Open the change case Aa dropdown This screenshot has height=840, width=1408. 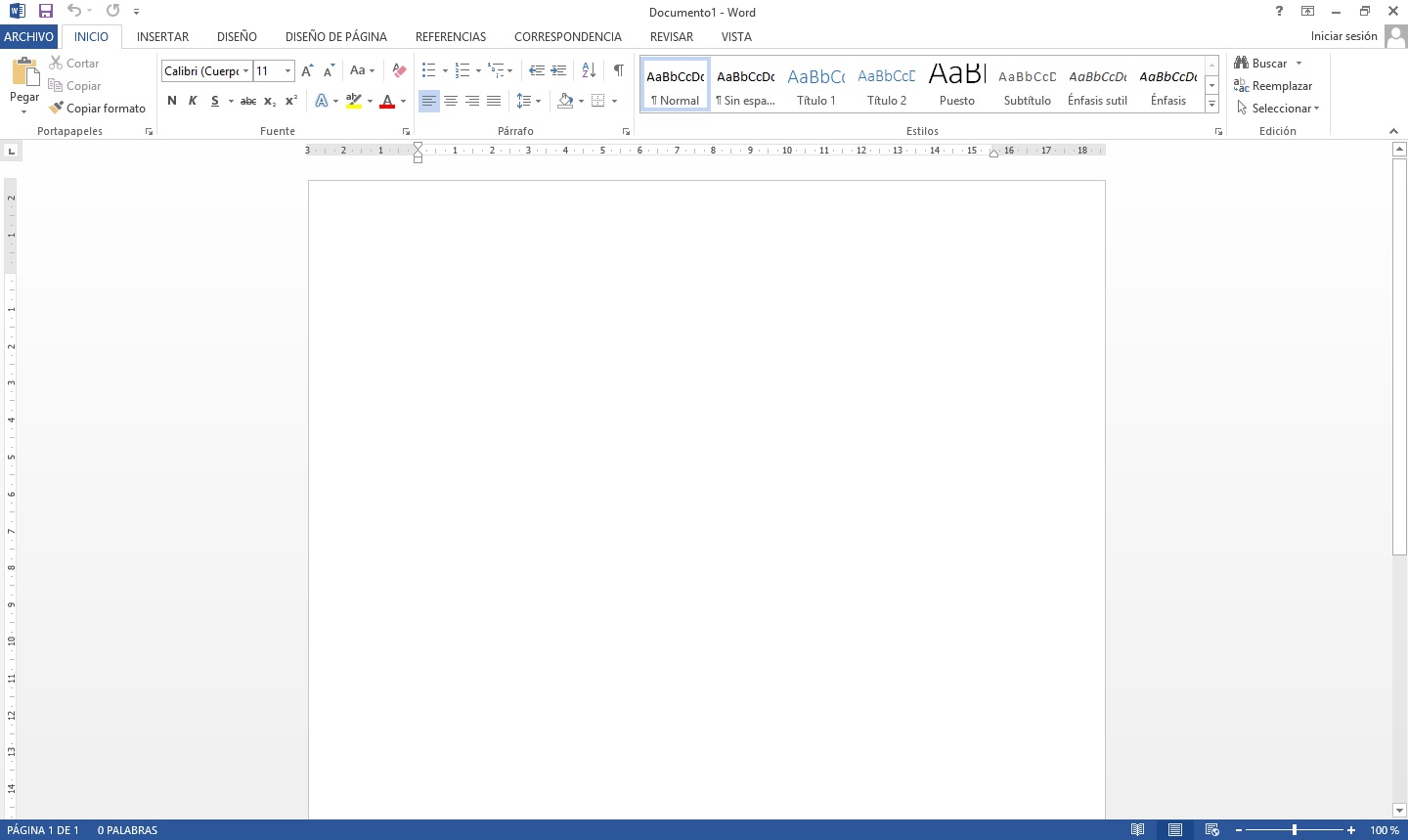(x=362, y=70)
